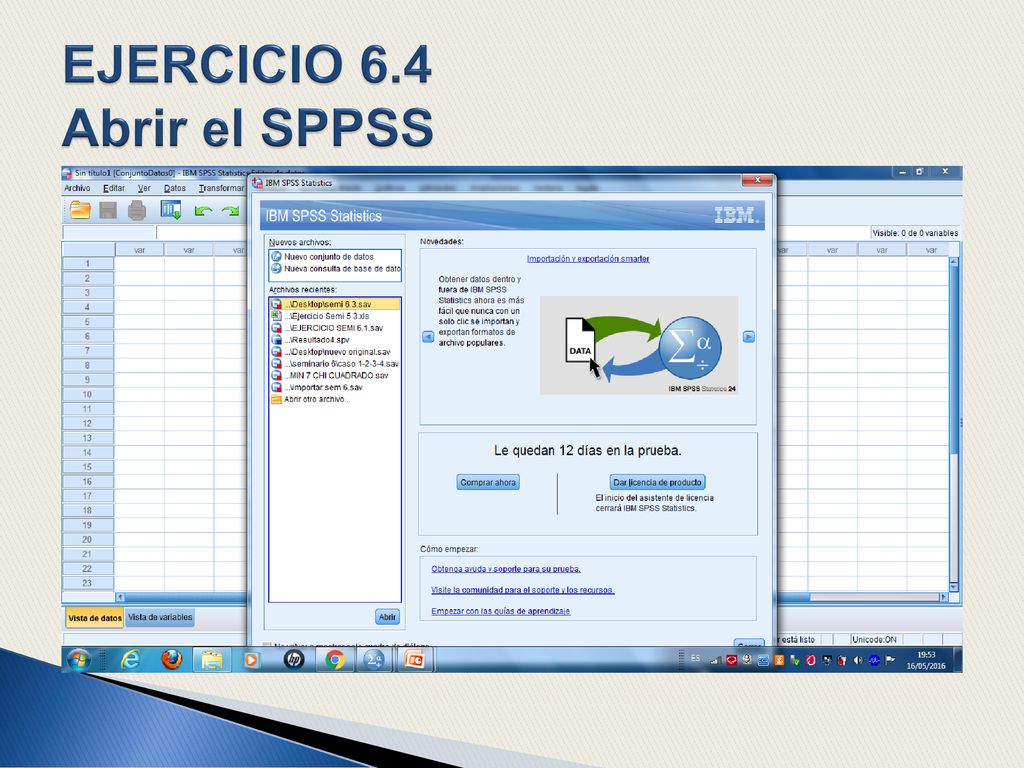Open the Archivo menu
This screenshot has height=768, width=1024.
[x=77, y=188]
